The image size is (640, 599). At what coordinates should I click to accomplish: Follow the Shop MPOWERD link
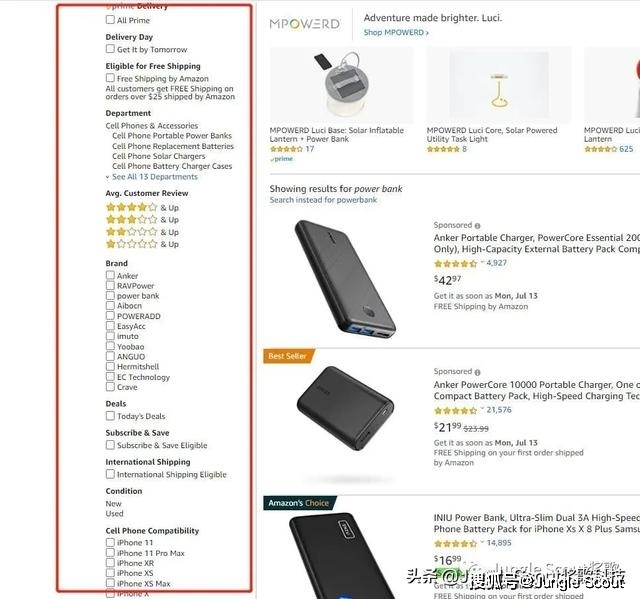coord(396,33)
